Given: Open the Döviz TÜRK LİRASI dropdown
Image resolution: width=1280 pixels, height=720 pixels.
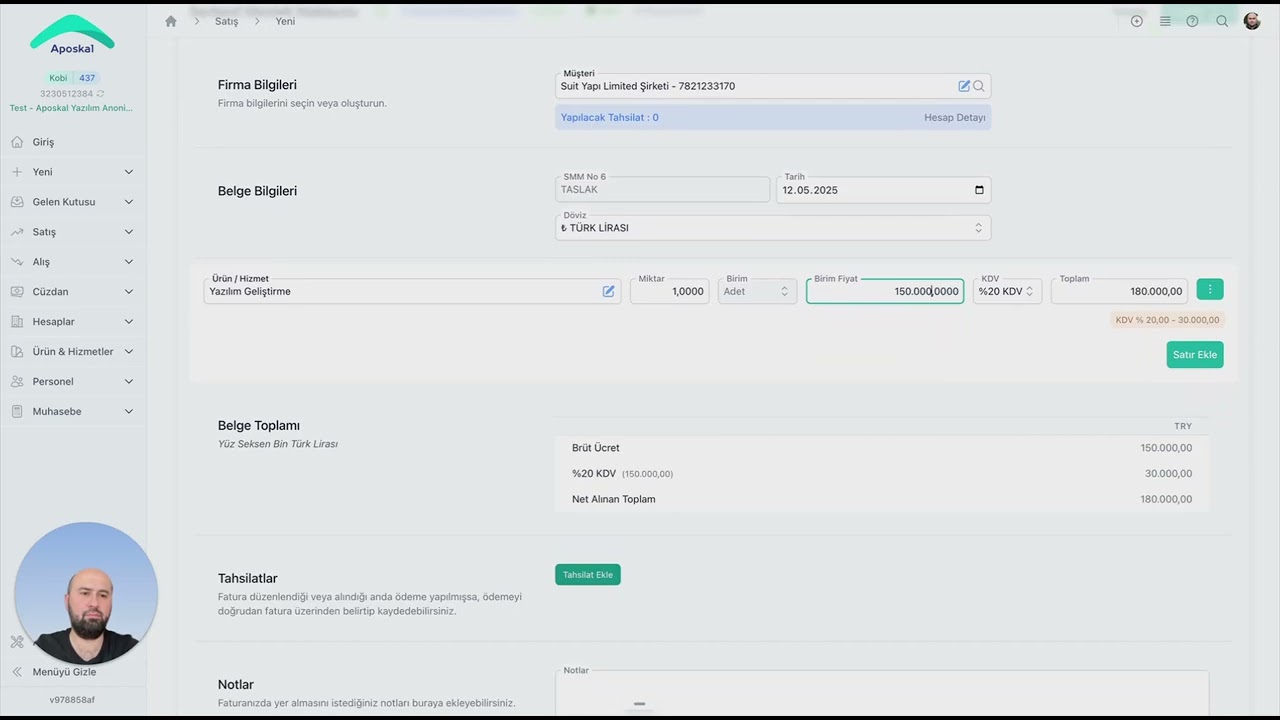Looking at the screenshot, I should point(773,228).
